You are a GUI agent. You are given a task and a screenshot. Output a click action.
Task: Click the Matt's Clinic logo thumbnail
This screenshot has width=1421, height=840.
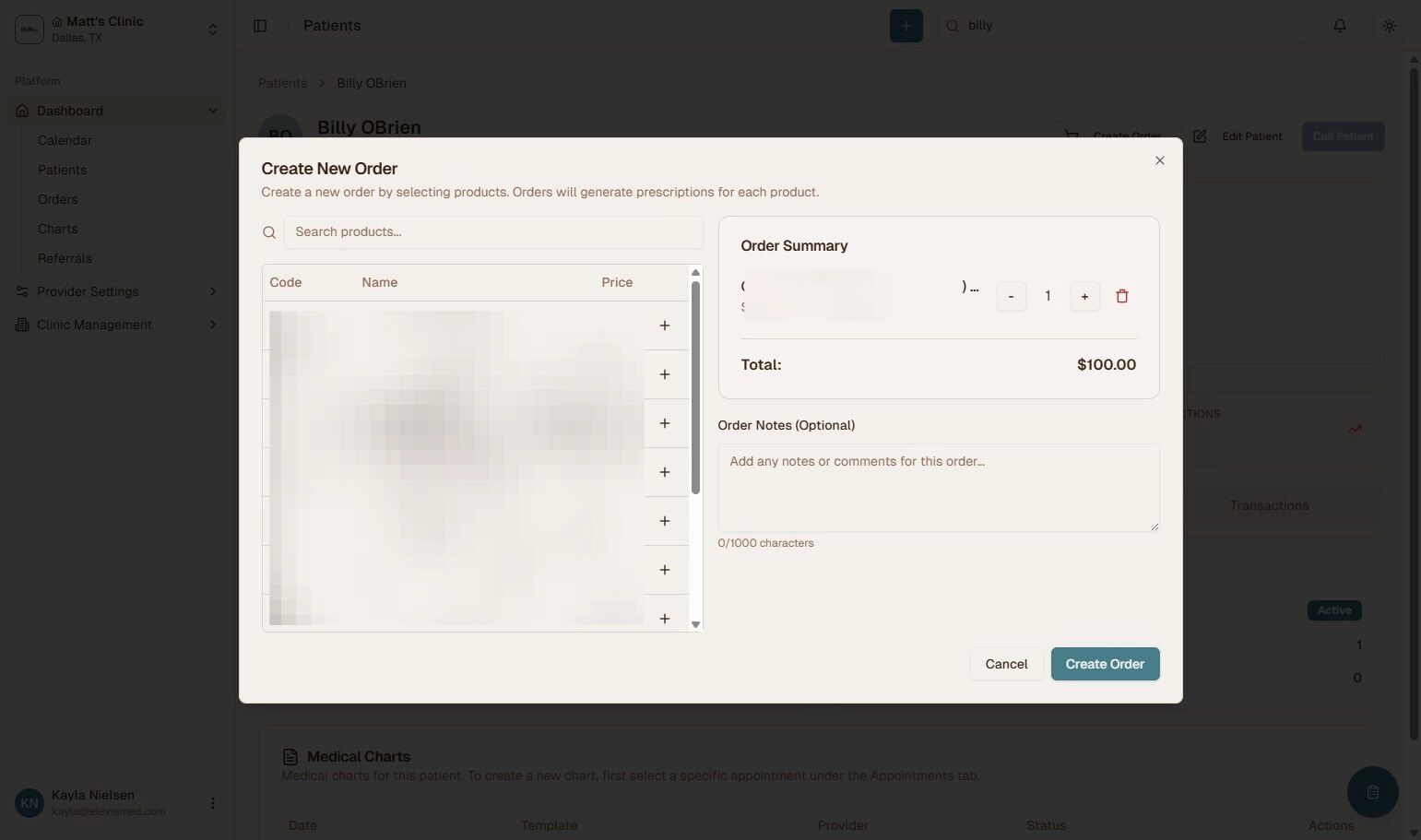pos(30,30)
